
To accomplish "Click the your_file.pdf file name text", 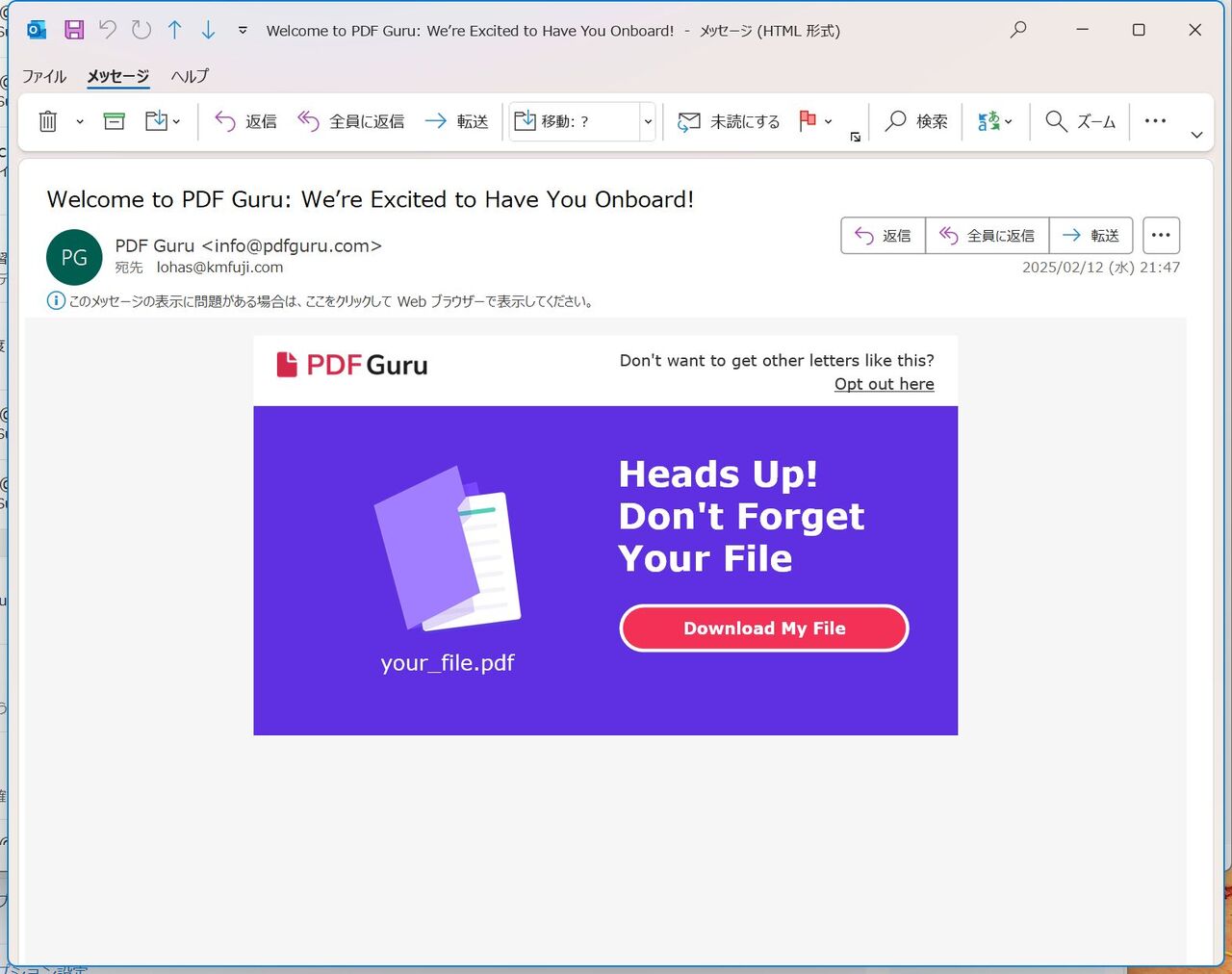I will point(448,663).
